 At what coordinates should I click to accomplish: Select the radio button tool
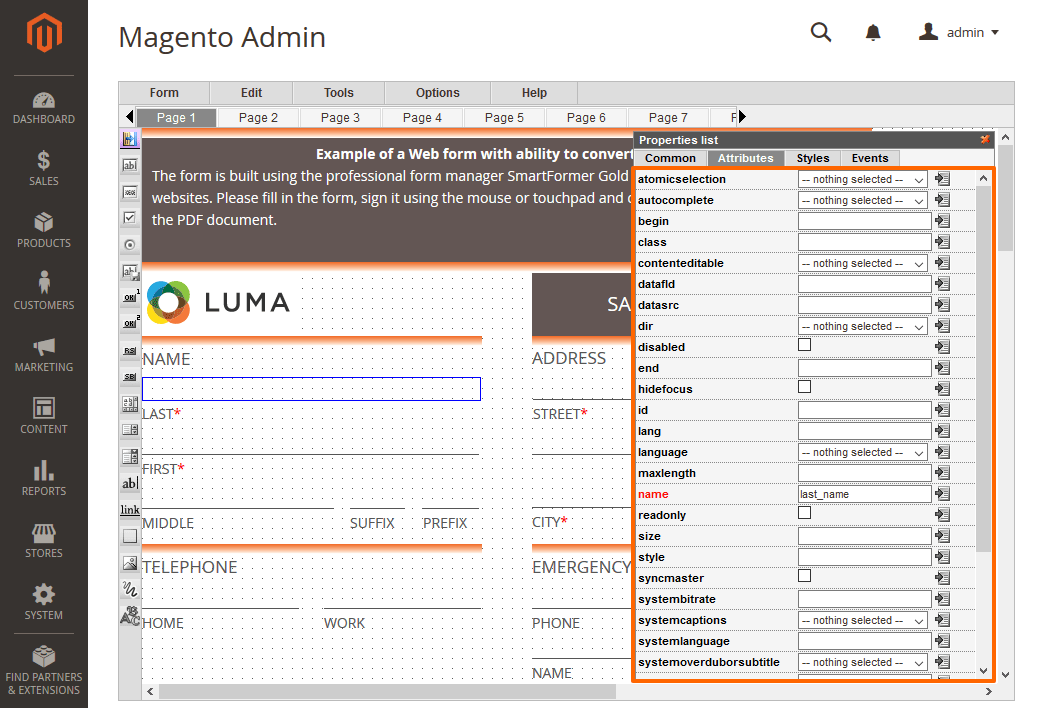point(129,243)
